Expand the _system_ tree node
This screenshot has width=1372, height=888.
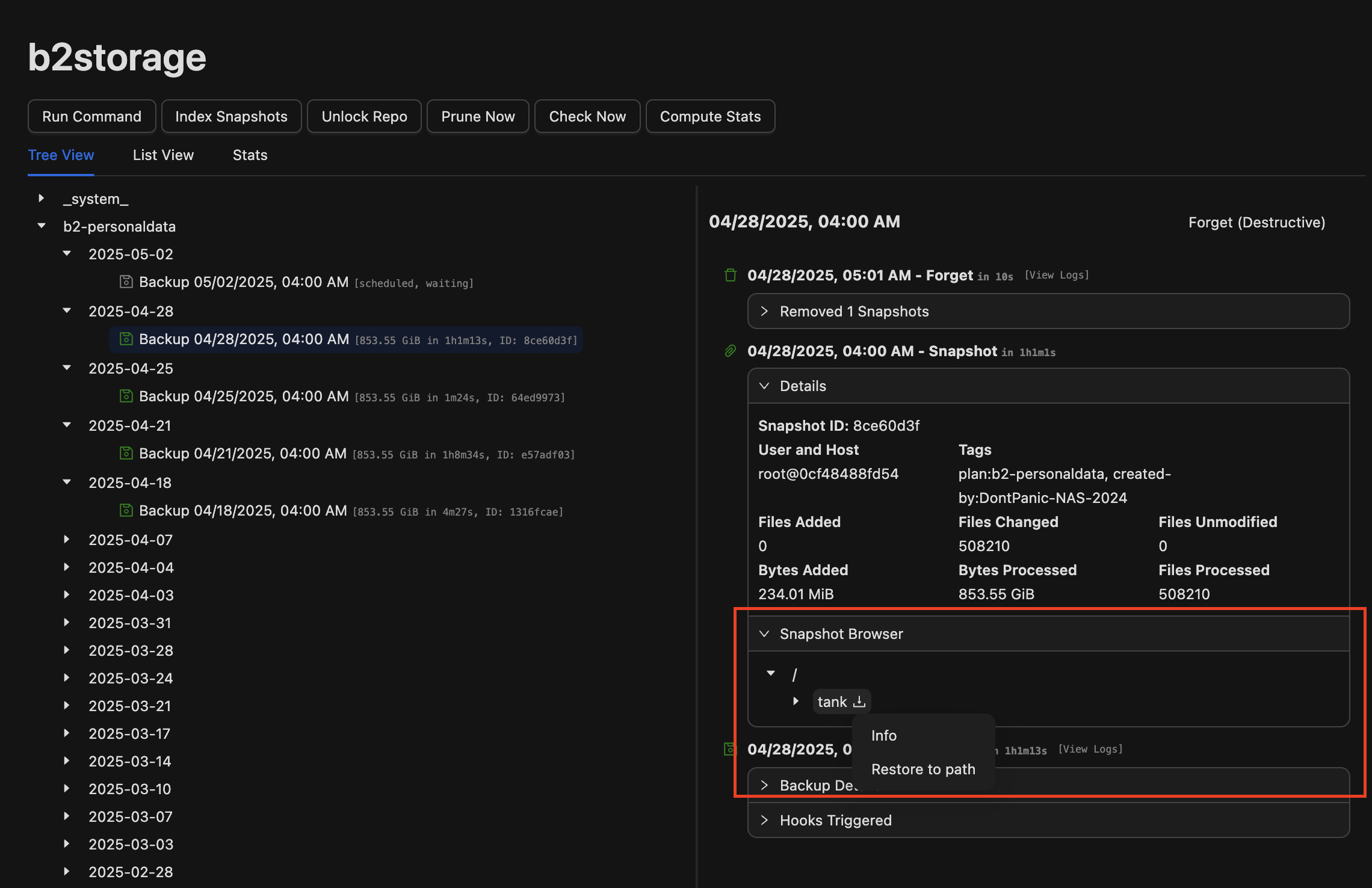[x=42, y=199]
